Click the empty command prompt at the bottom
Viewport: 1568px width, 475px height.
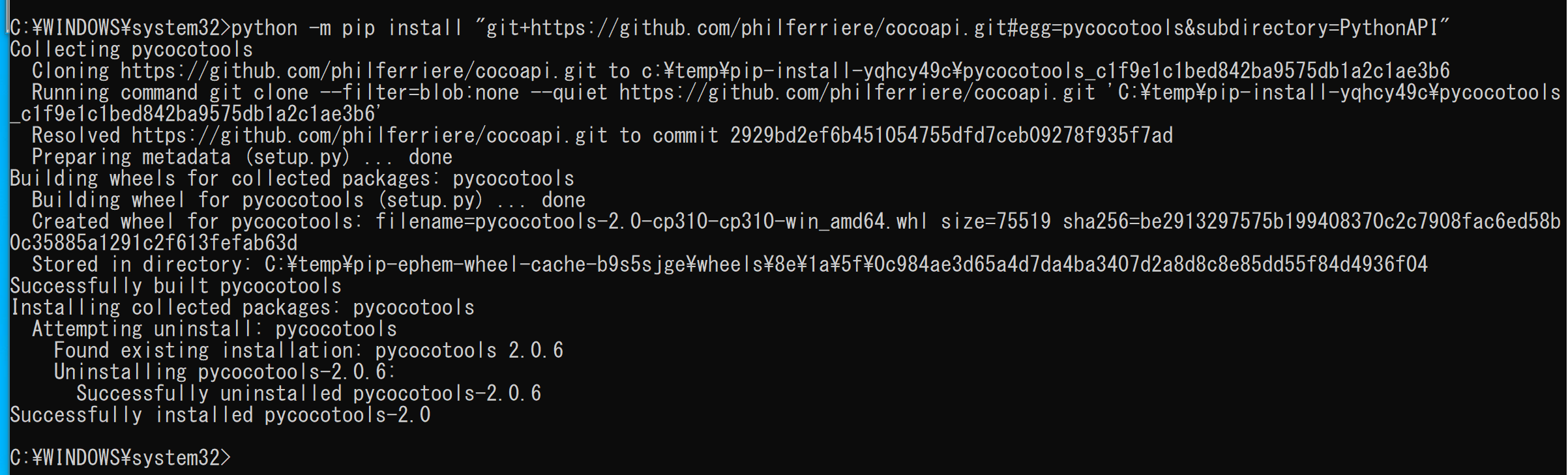coord(121,457)
